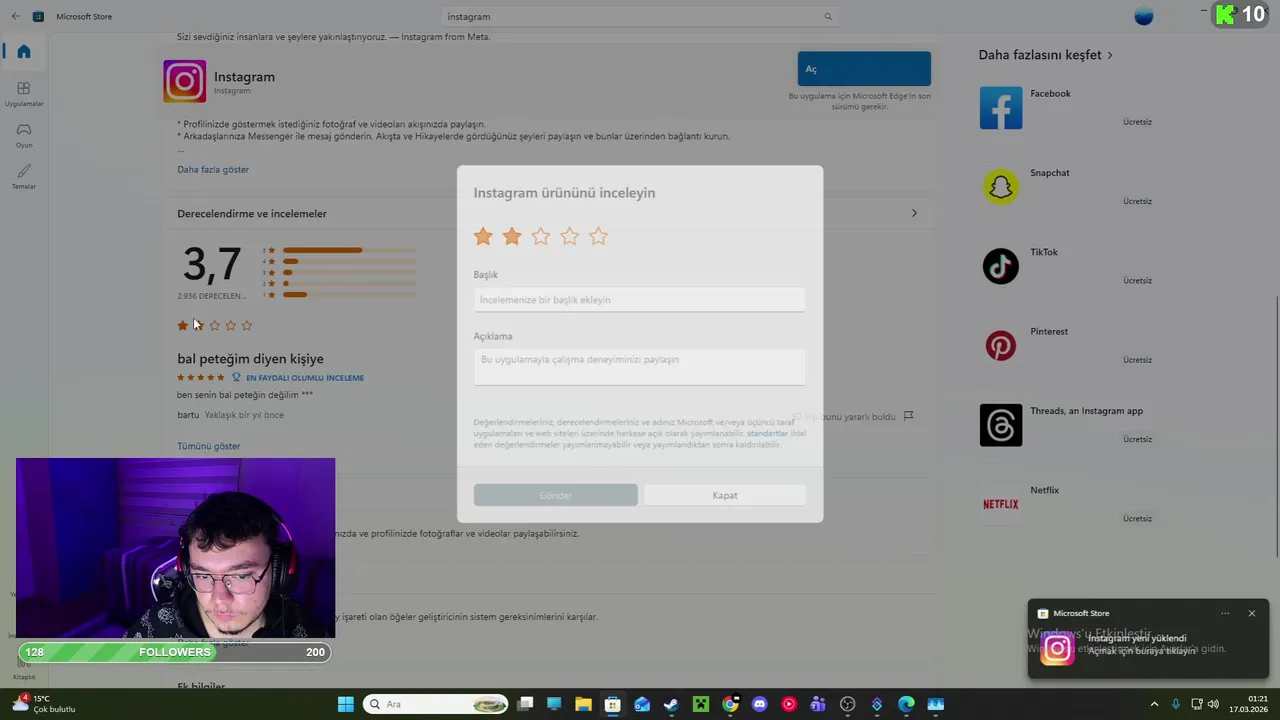
Task: Click the search magnifier icon
Action: 828,16
